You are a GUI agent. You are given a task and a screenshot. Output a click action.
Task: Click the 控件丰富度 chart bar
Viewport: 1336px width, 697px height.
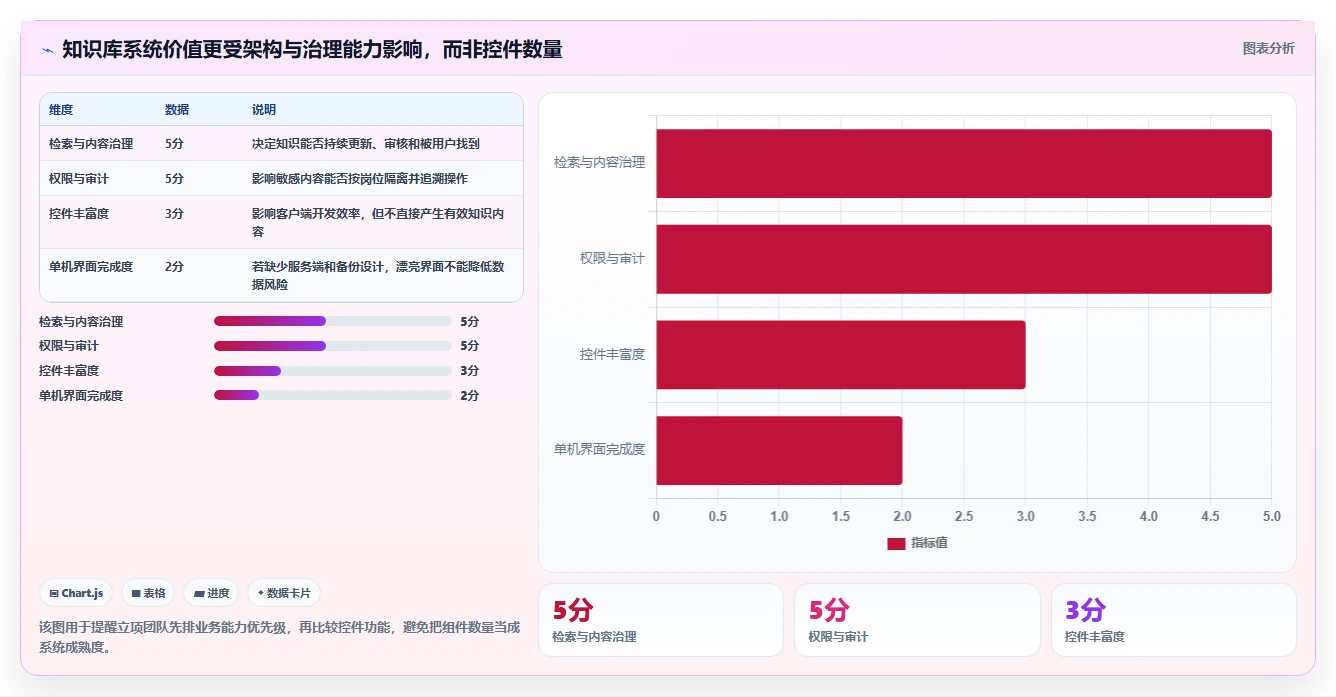pyautogui.click(x=841, y=355)
